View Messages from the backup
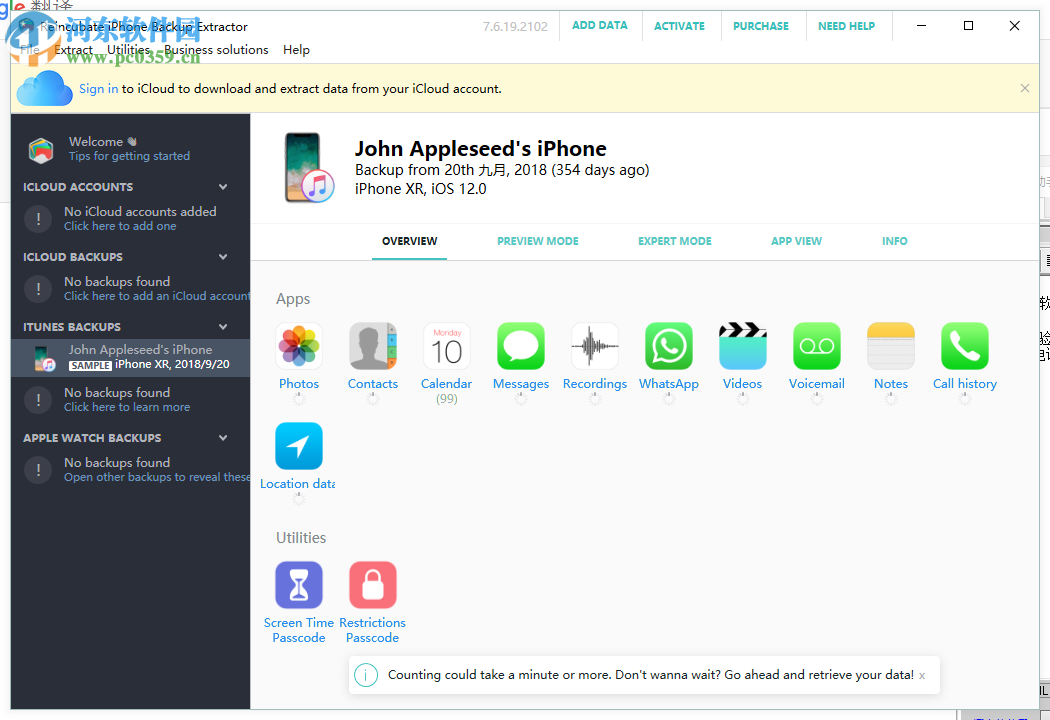 520,346
